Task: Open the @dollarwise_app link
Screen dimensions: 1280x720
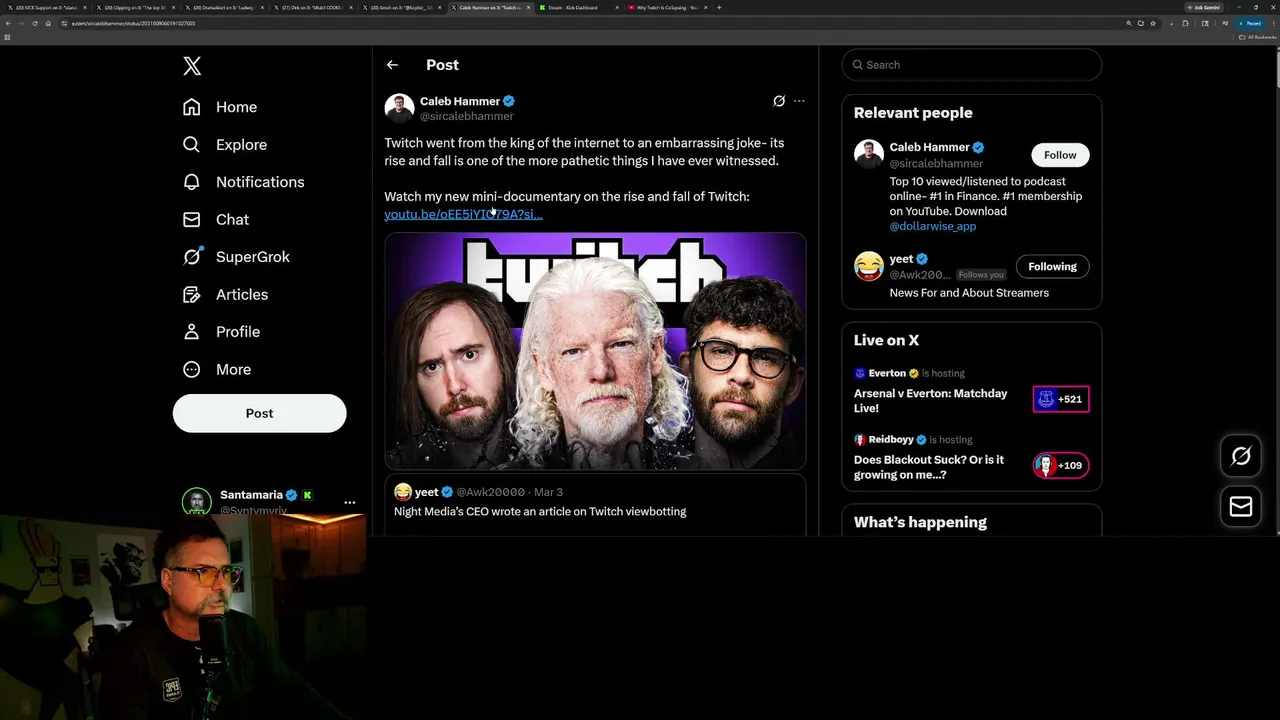Action: click(x=933, y=226)
